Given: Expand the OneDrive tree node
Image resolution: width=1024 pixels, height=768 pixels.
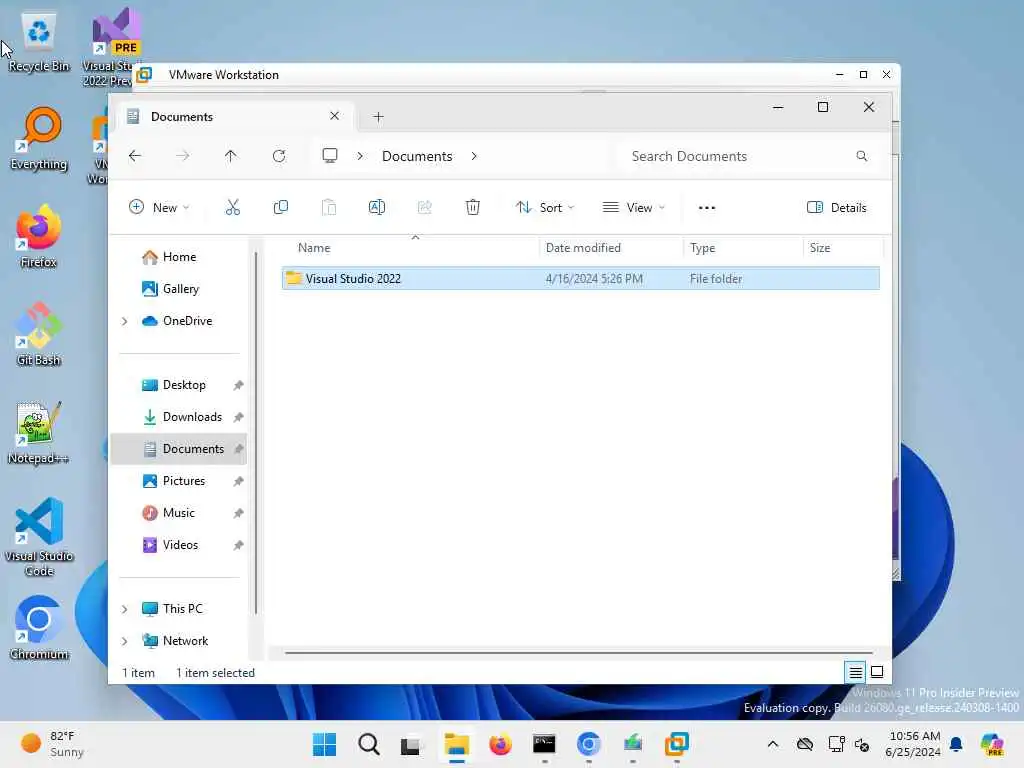Looking at the screenshot, I should click(x=124, y=321).
